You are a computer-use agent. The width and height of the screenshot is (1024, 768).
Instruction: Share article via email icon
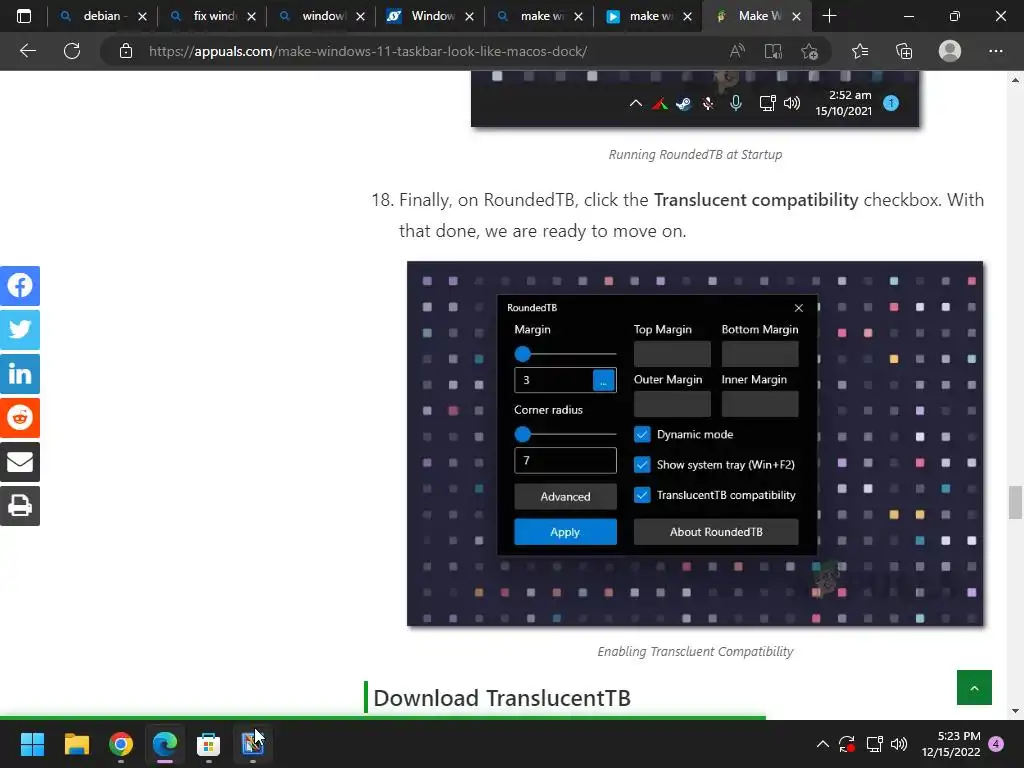pyautogui.click(x=20, y=462)
